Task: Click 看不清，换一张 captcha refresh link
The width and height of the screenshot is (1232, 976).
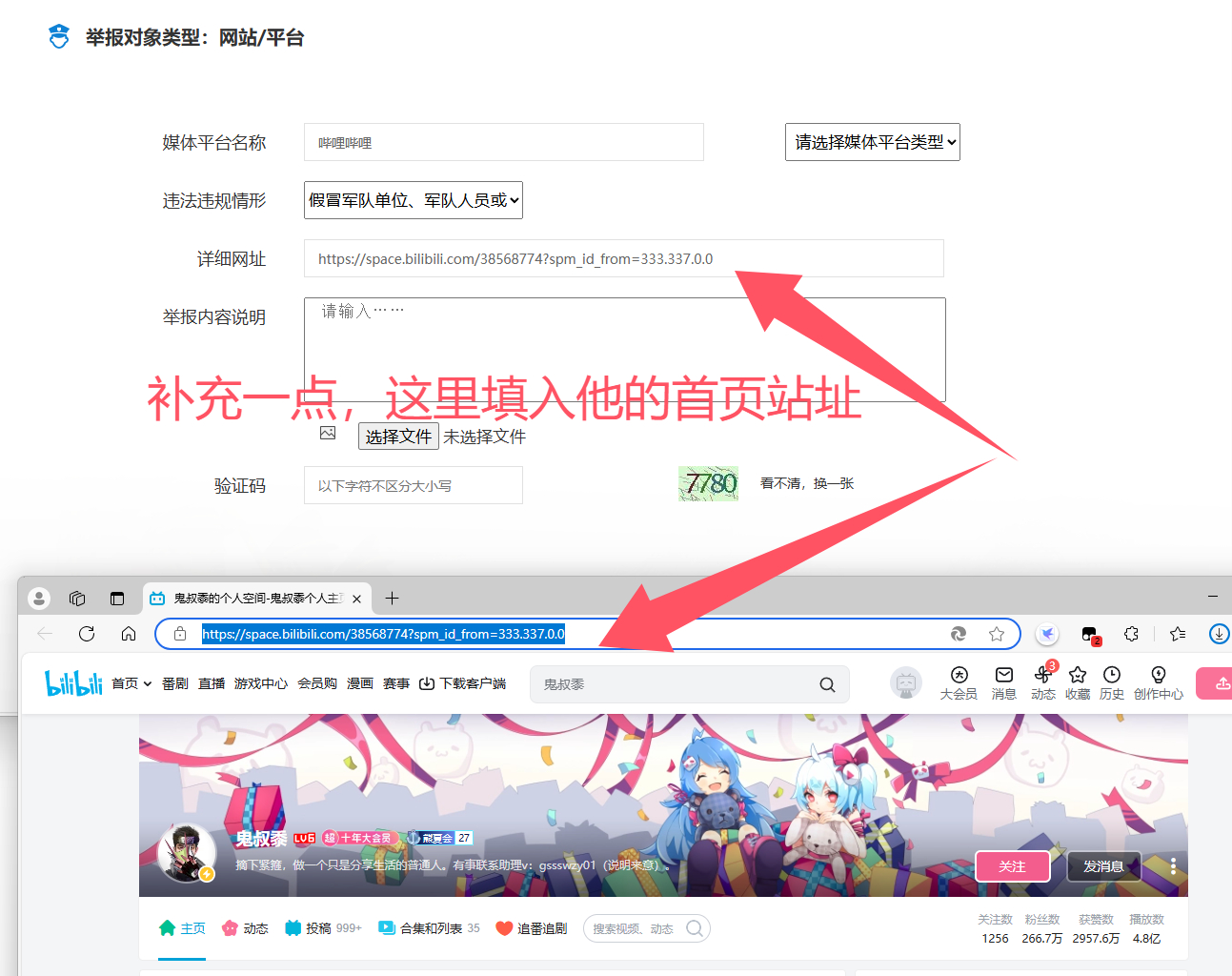Action: point(806,484)
